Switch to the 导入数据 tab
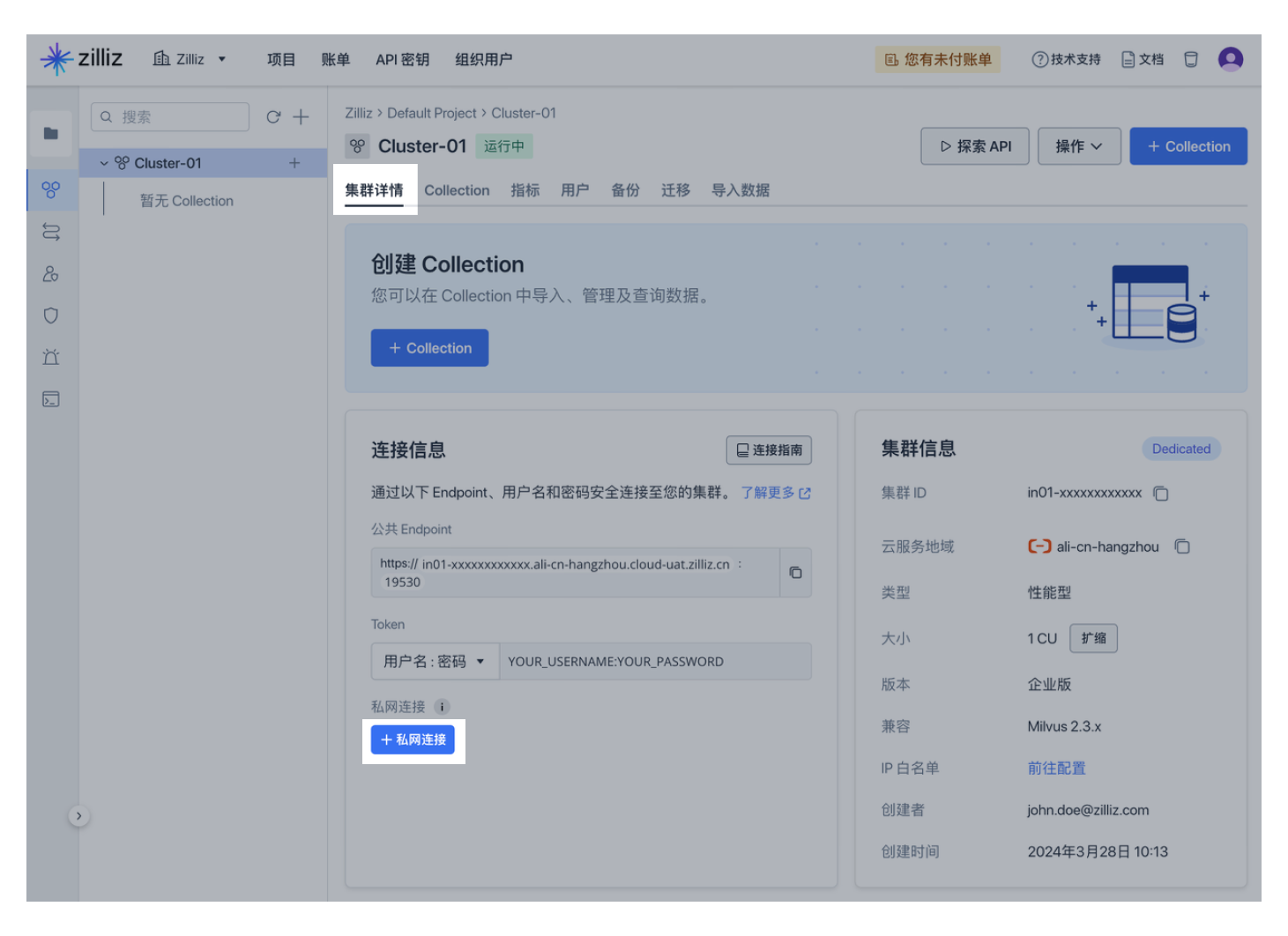Image resolution: width=1288 pixels, height=936 pixels. tap(741, 190)
